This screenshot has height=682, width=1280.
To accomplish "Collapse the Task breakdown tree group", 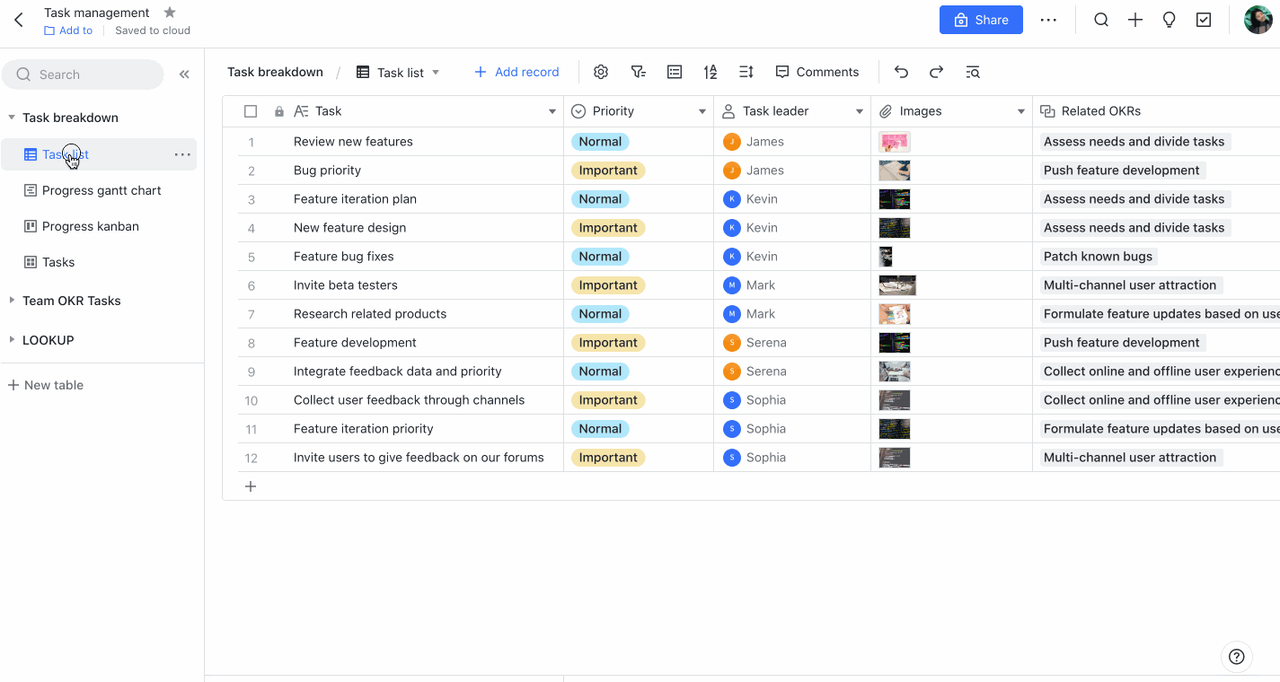I will click(12, 118).
